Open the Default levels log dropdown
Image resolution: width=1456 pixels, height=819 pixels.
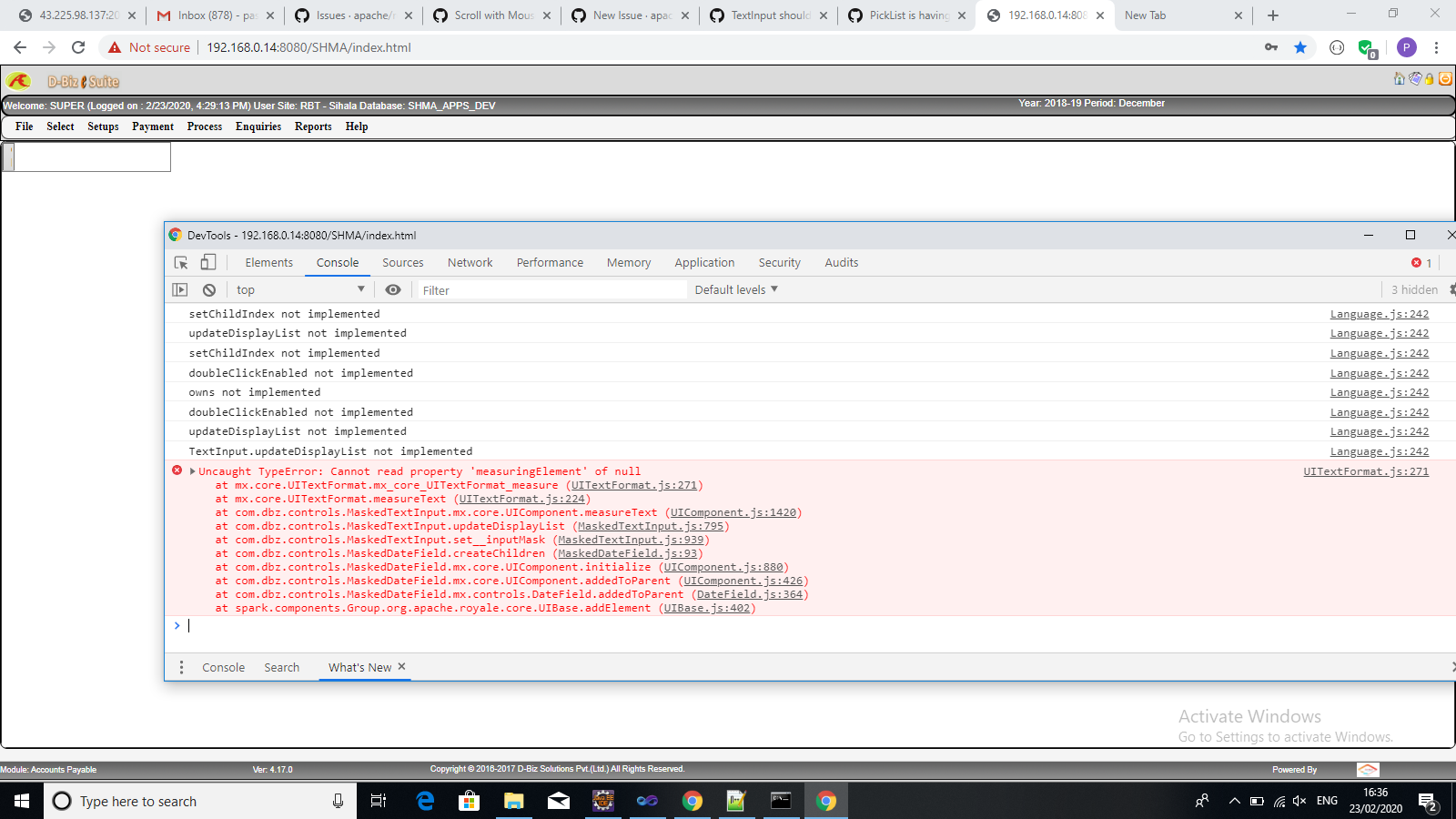pos(736,289)
